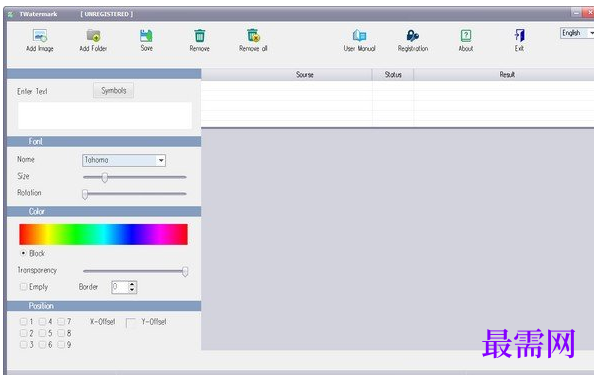Enable the Empty checkbox

click(23, 287)
